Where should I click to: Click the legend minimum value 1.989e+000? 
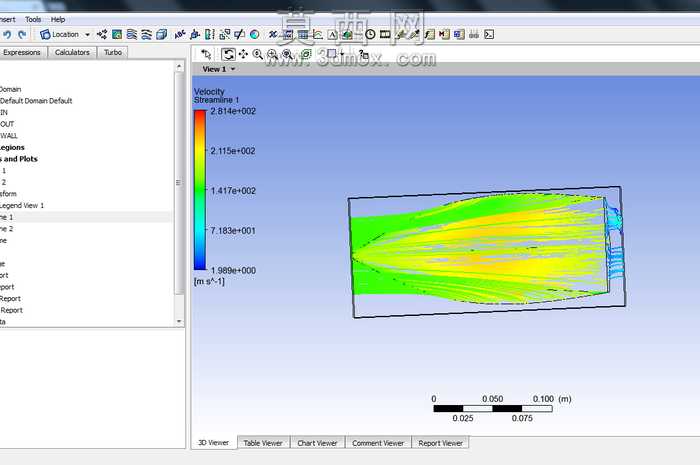coord(233,270)
